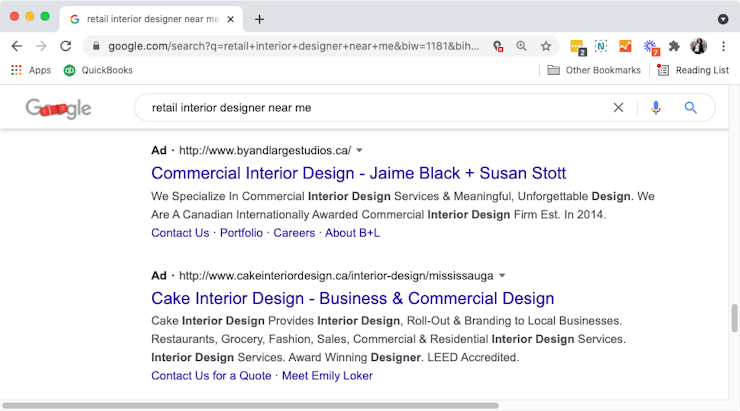Open the Chrome three-dot menu
The width and height of the screenshot is (740, 411).
click(723, 46)
